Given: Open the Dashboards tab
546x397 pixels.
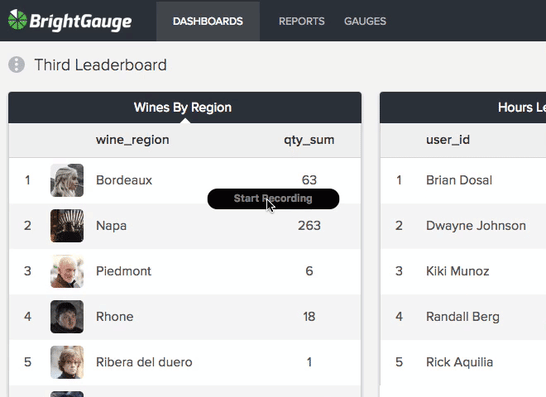Looking at the screenshot, I should point(208,21).
